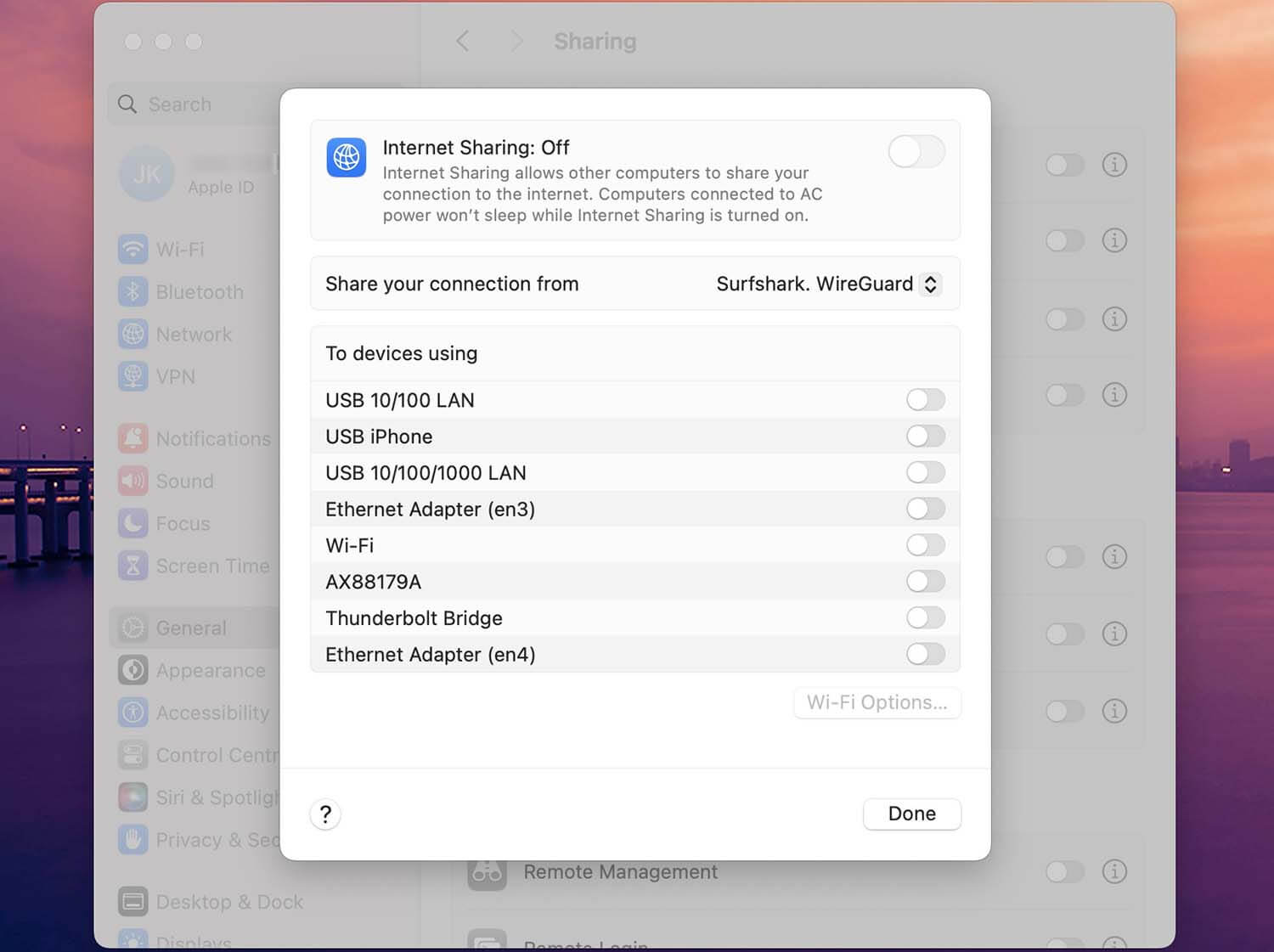Open Notifications settings in the sidebar

tap(213, 438)
